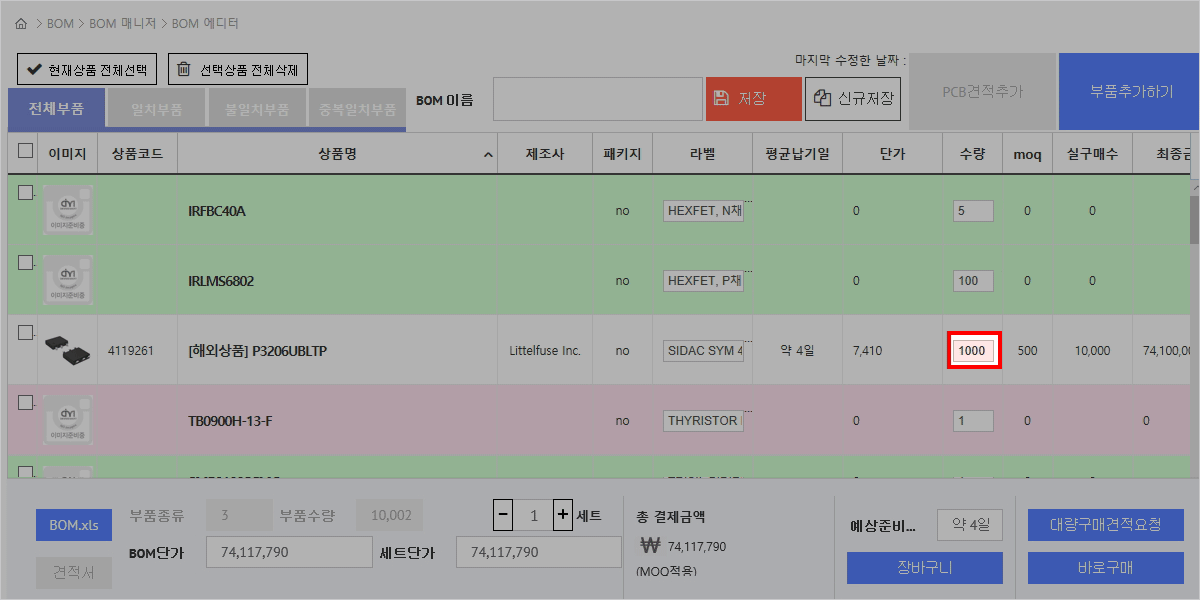
Task: Click the 부품추가하기 button
Action: 1131,91
